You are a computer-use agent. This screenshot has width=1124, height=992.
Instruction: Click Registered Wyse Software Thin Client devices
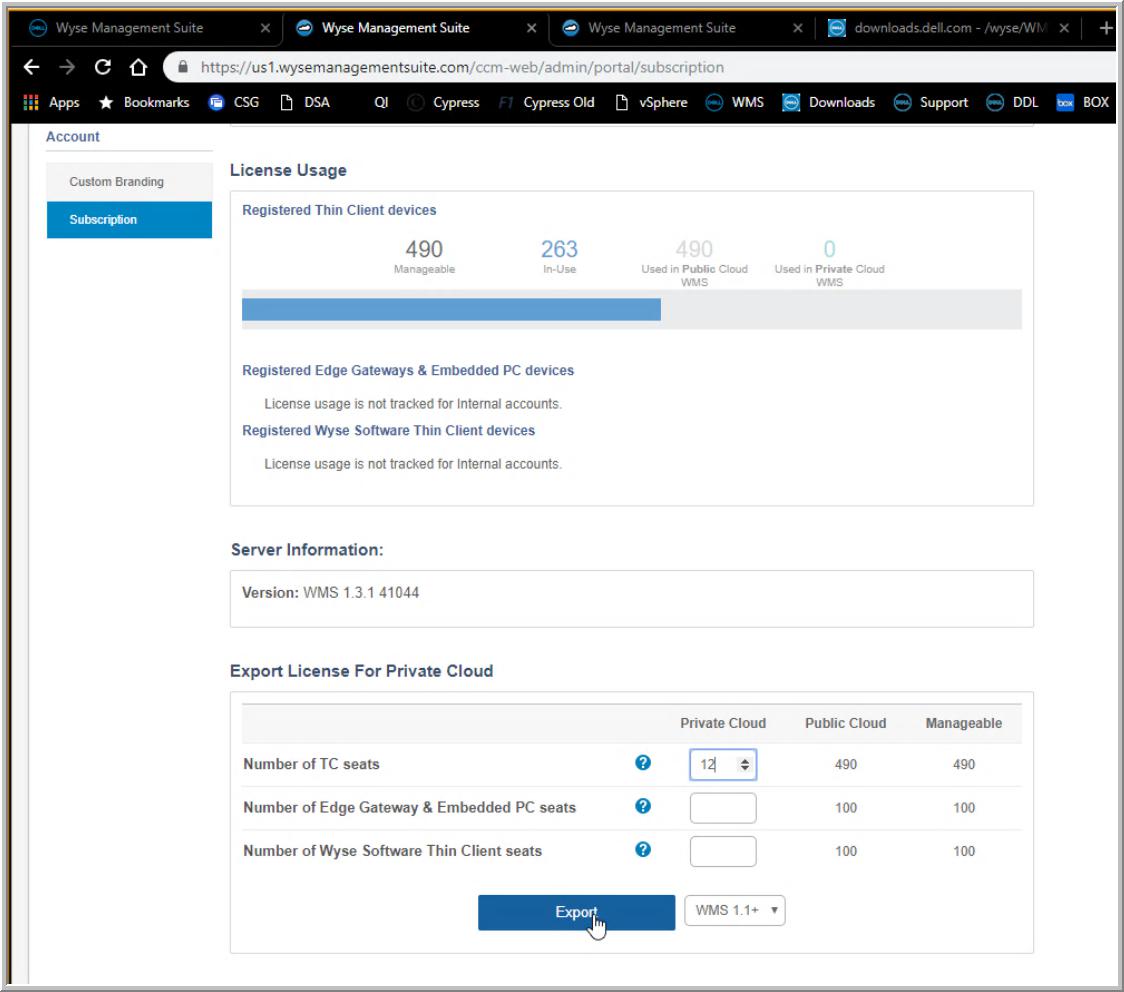pyautogui.click(x=389, y=431)
